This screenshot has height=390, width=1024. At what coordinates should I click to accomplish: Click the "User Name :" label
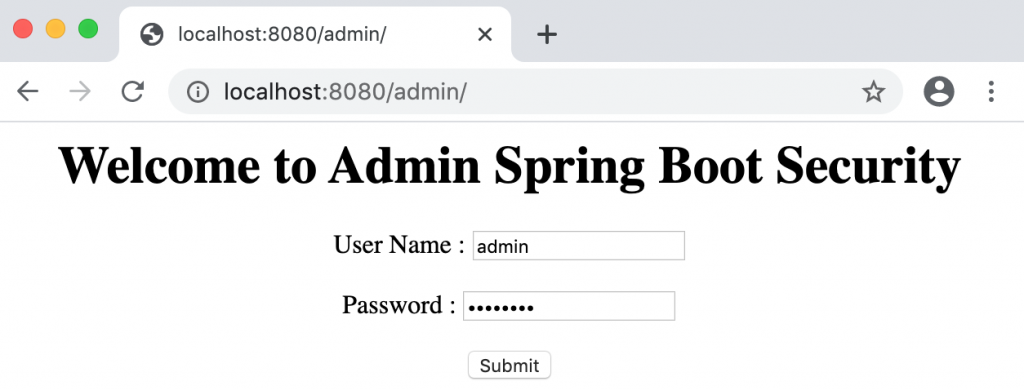pyautogui.click(x=399, y=245)
